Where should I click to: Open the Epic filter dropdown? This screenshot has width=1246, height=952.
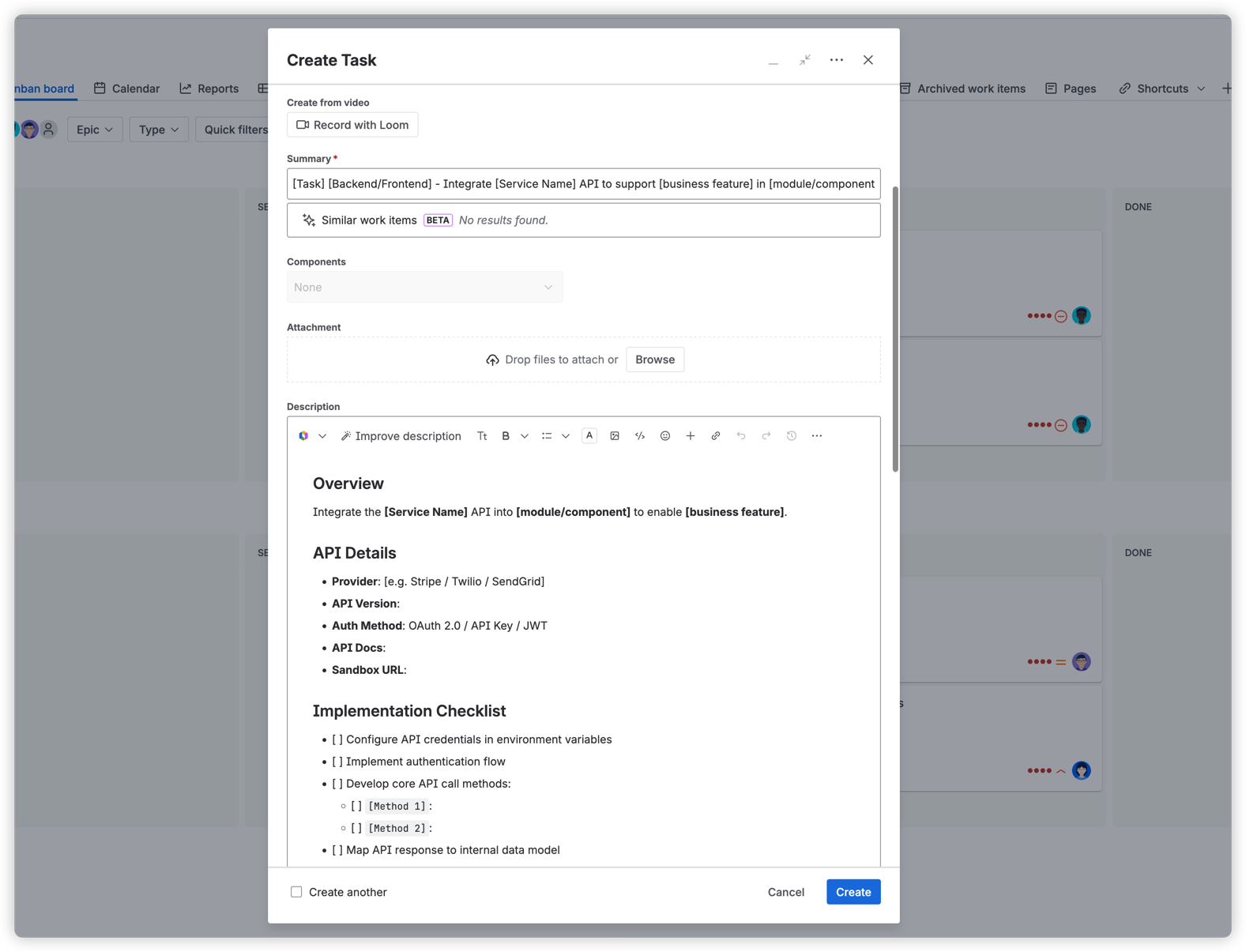[x=95, y=130]
